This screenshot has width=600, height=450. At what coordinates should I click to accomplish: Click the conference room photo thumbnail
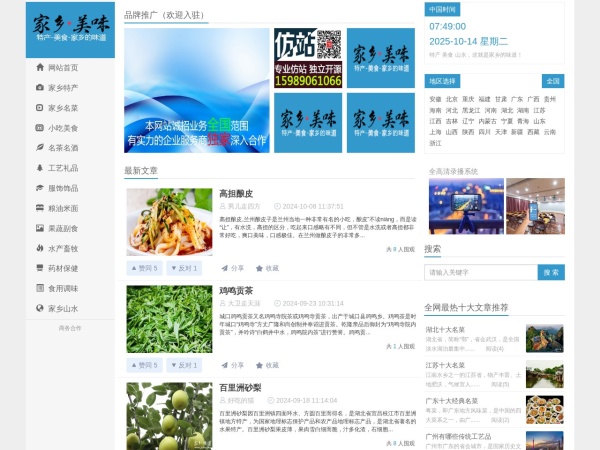coord(535,206)
